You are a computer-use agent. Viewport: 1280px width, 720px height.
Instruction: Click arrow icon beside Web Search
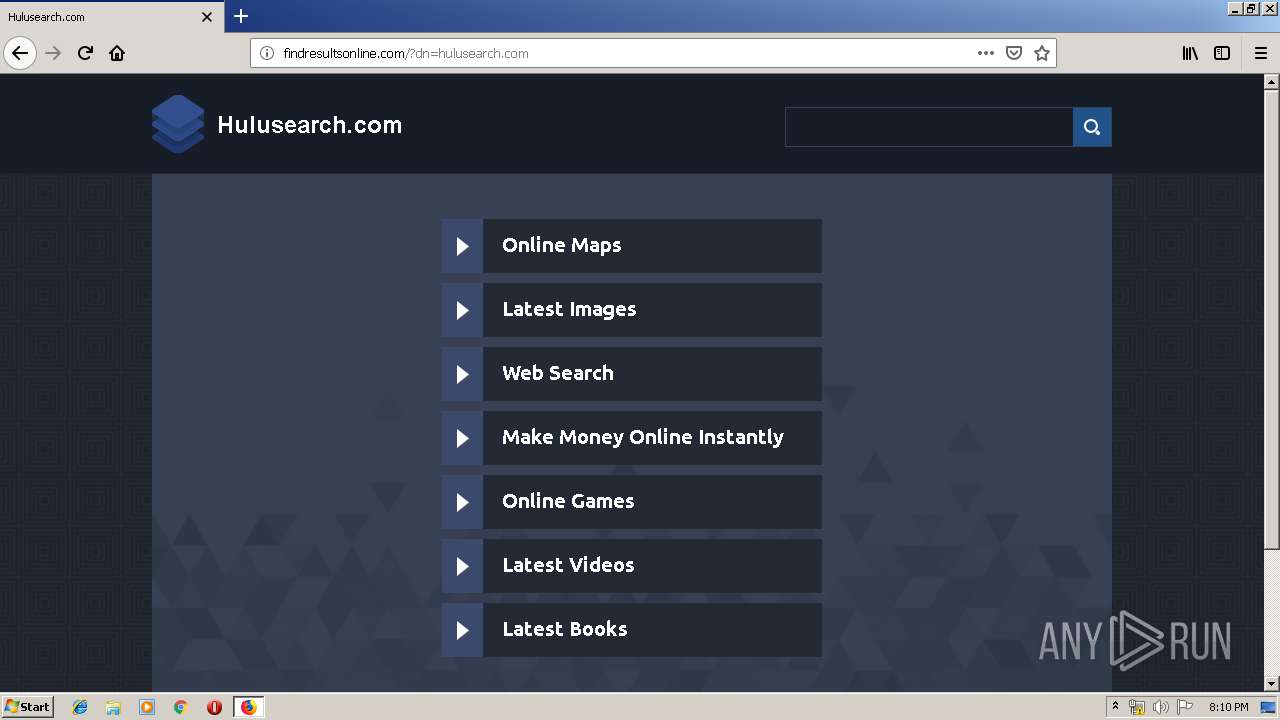(462, 374)
